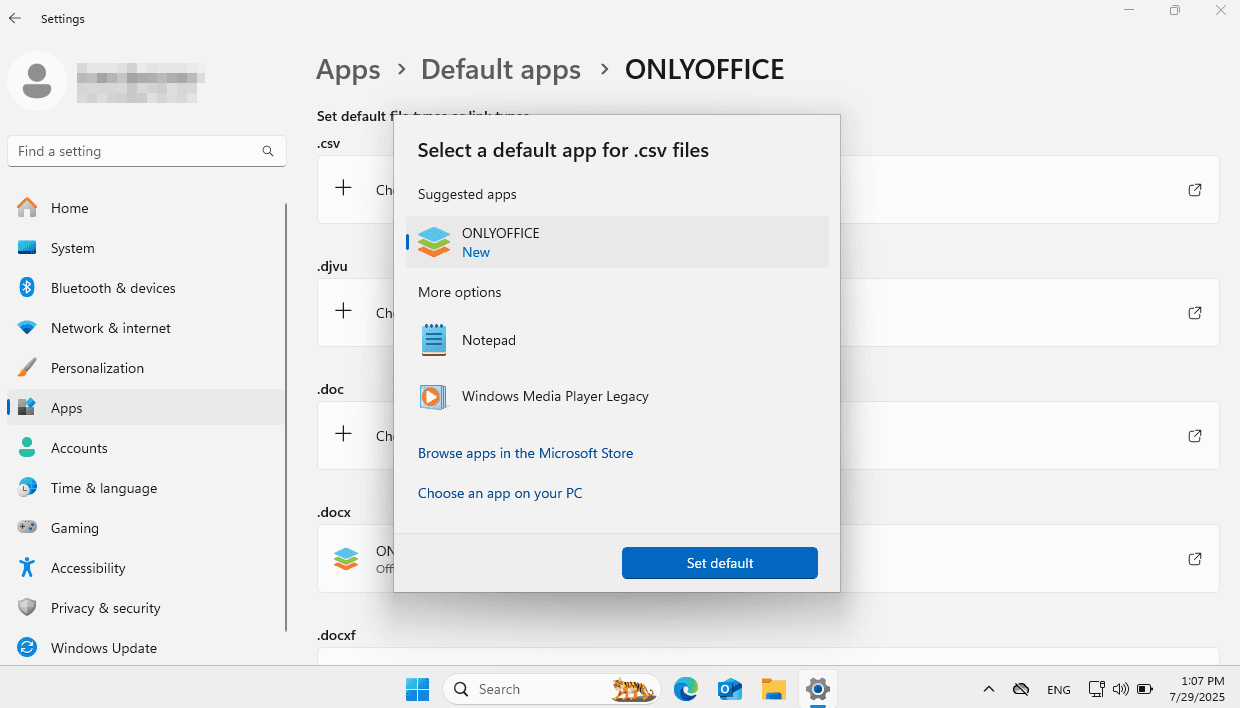The width and height of the screenshot is (1240, 708).
Task: Click the external link icon in .csv row
Action: (1195, 189)
